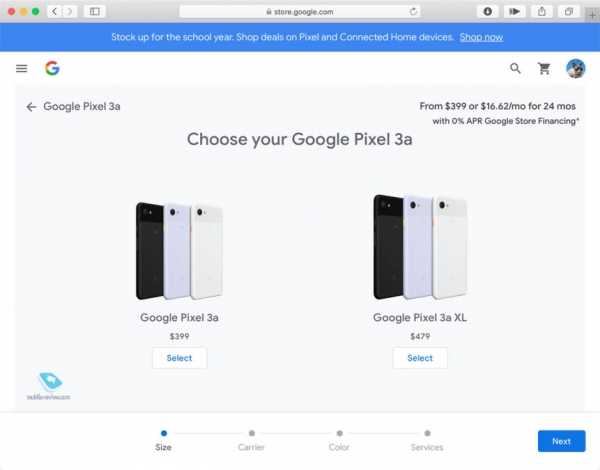600x470 pixels.
Task: Open the store search icon
Action: pyautogui.click(x=515, y=68)
